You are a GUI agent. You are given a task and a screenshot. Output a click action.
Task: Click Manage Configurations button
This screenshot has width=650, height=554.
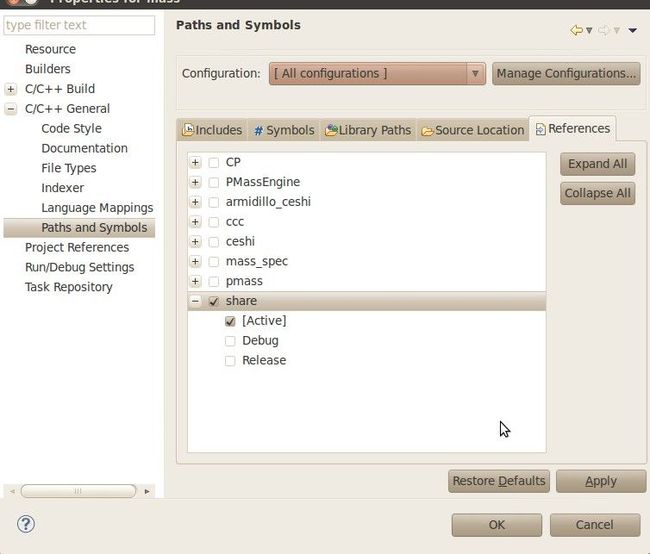tap(566, 74)
